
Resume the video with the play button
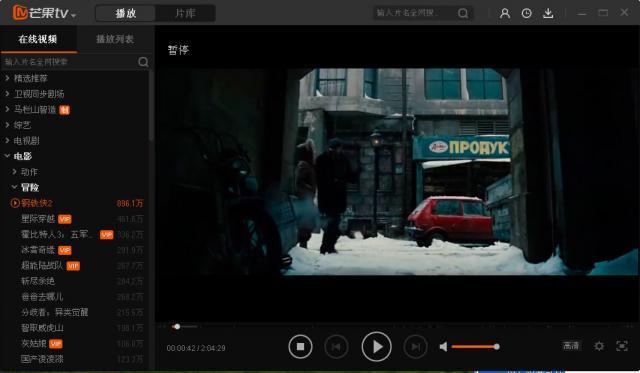376,346
